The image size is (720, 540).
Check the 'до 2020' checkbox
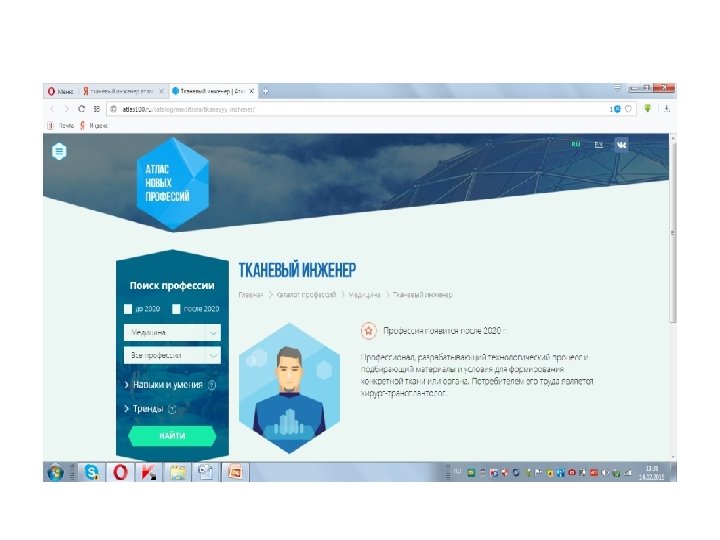[x=128, y=309]
